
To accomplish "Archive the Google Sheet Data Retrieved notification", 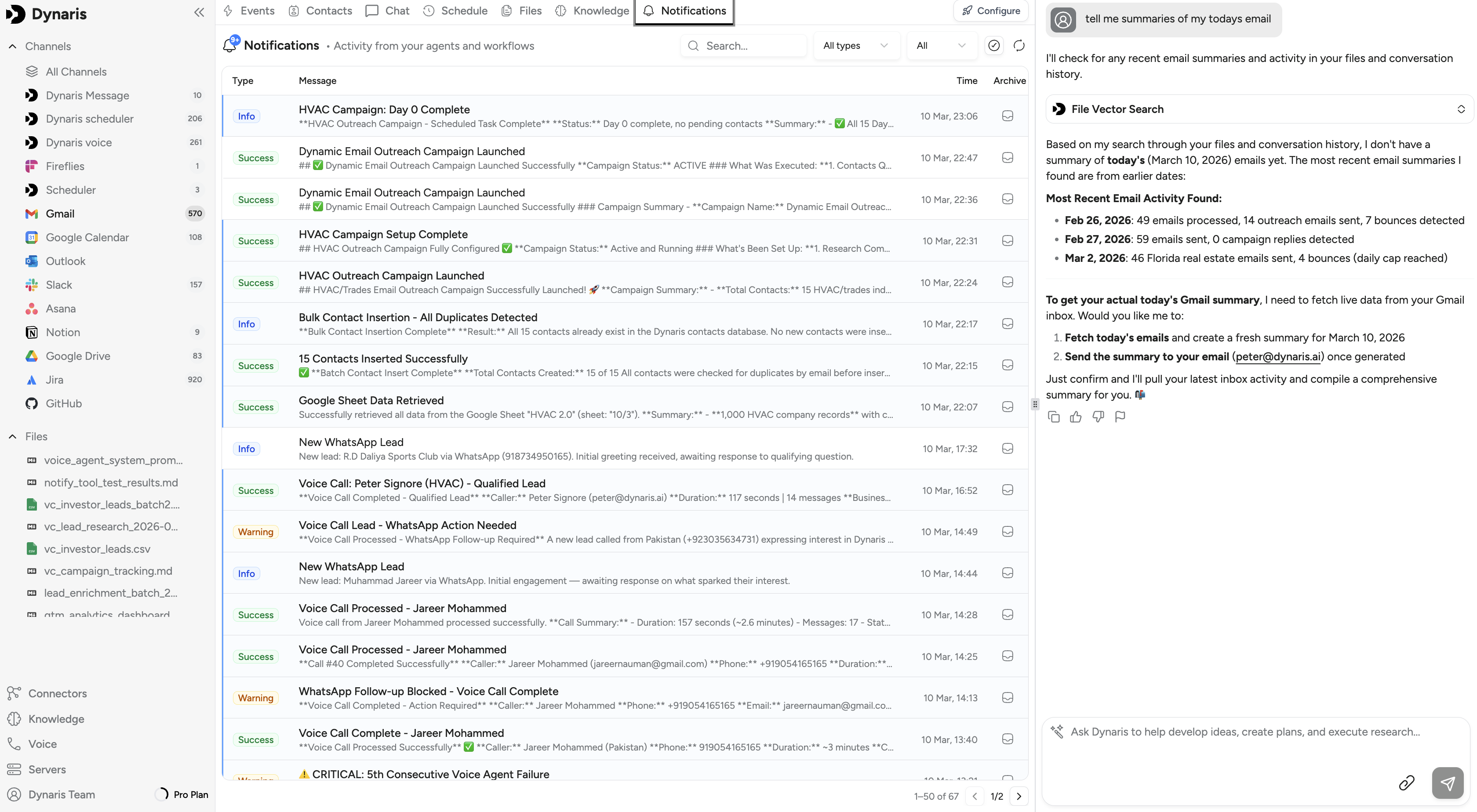I will pos(1008,407).
